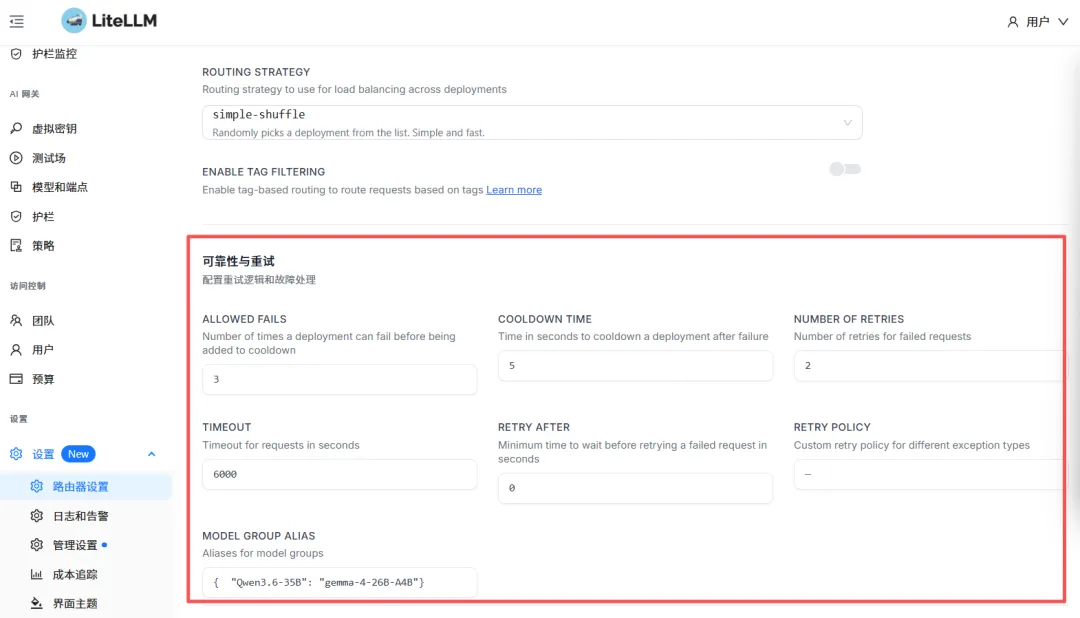This screenshot has height=618, width=1080.
Task: Click the Learn more link
Action: point(514,190)
